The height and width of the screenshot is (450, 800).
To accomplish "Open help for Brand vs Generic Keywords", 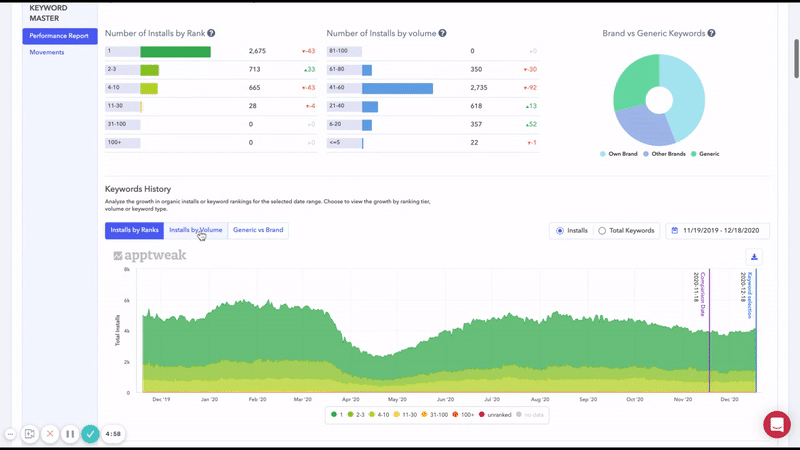I will tap(711, 33).
